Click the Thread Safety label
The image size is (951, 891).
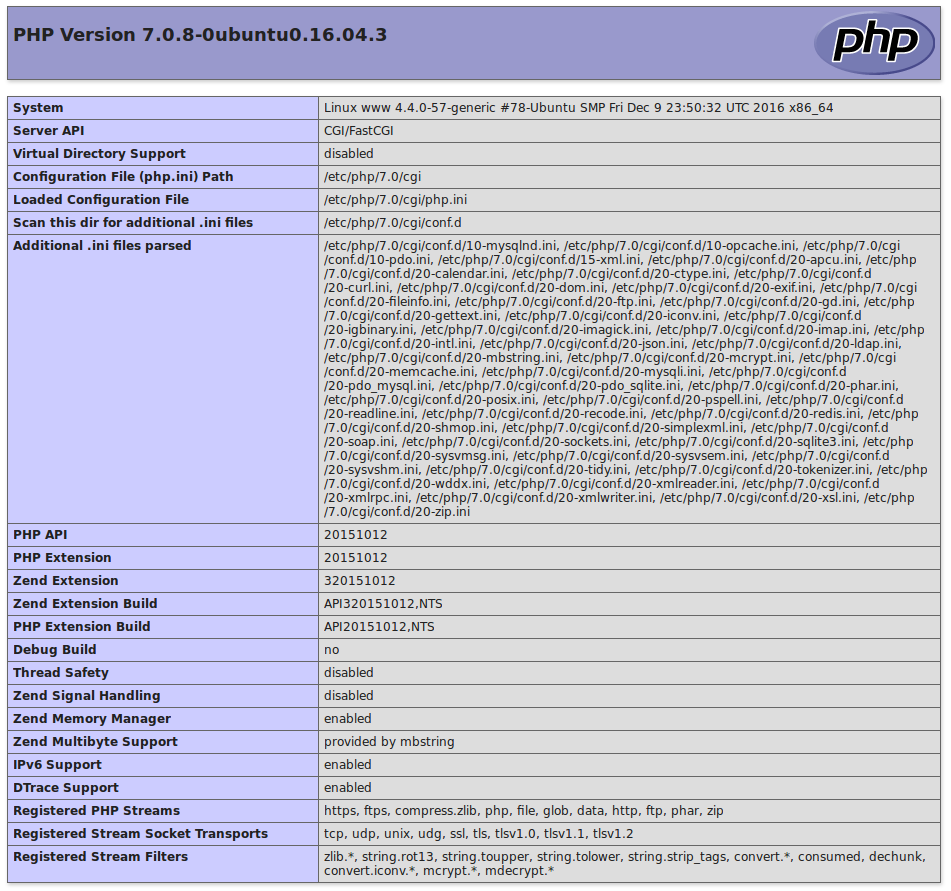pos(61,673)
